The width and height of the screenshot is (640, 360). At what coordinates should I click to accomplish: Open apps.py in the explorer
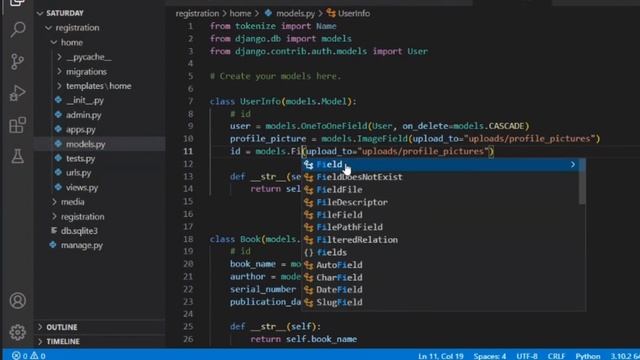tap(81, 129)
